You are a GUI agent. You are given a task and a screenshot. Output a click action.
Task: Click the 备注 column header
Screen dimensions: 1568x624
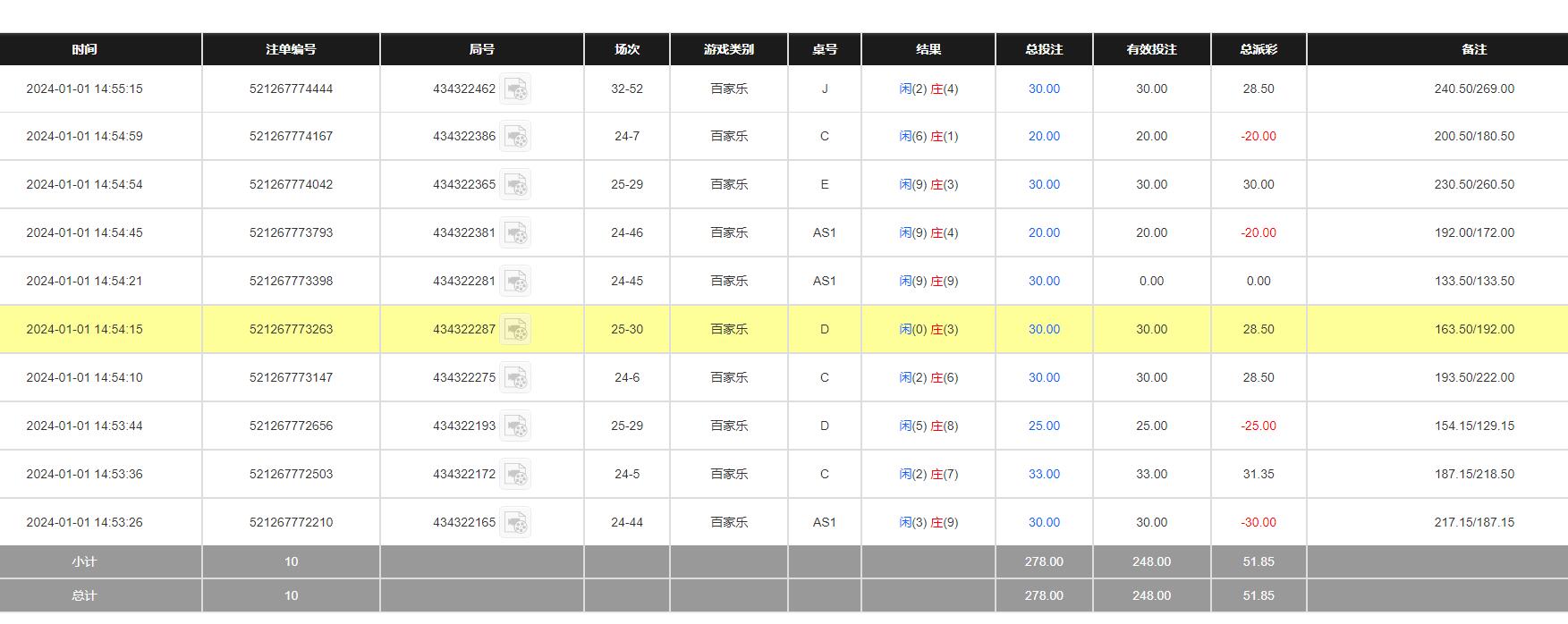[1474, 49]
